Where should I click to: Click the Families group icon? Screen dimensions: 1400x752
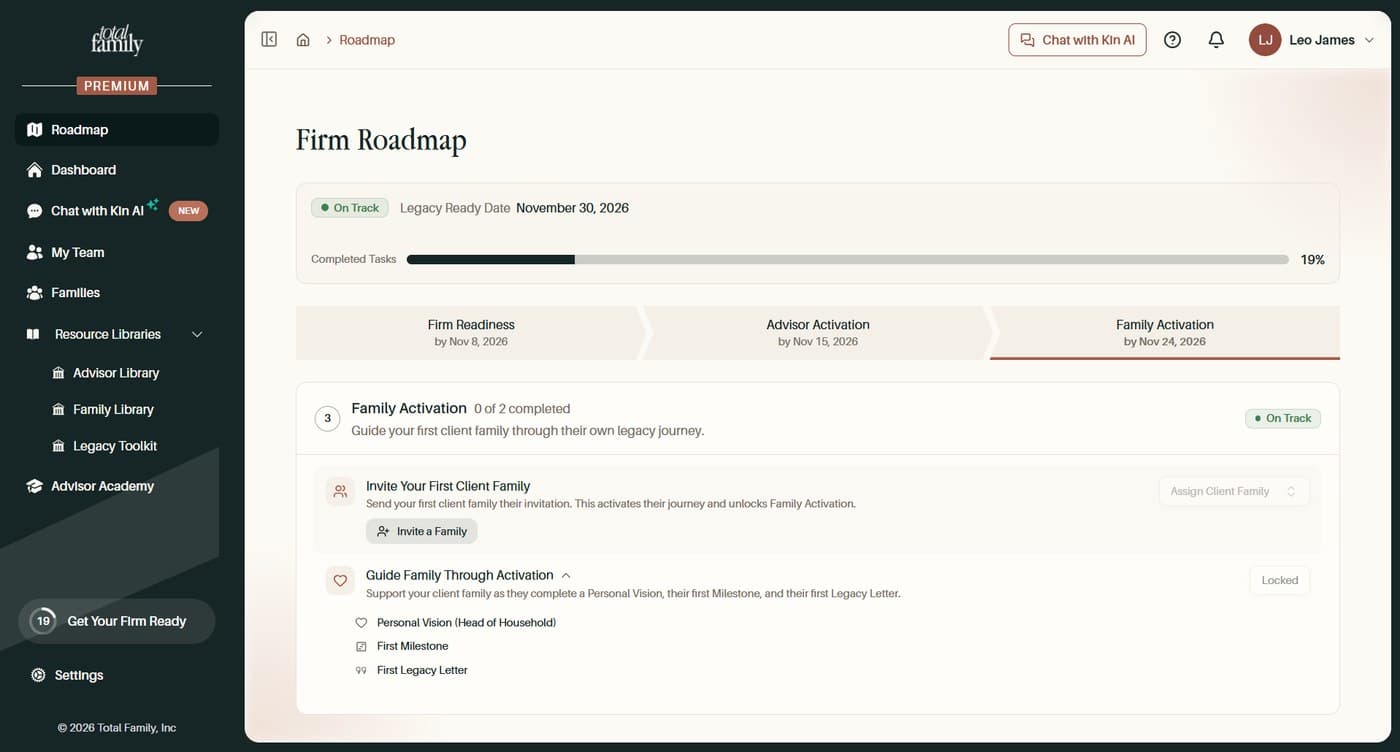tap(35, 293)
